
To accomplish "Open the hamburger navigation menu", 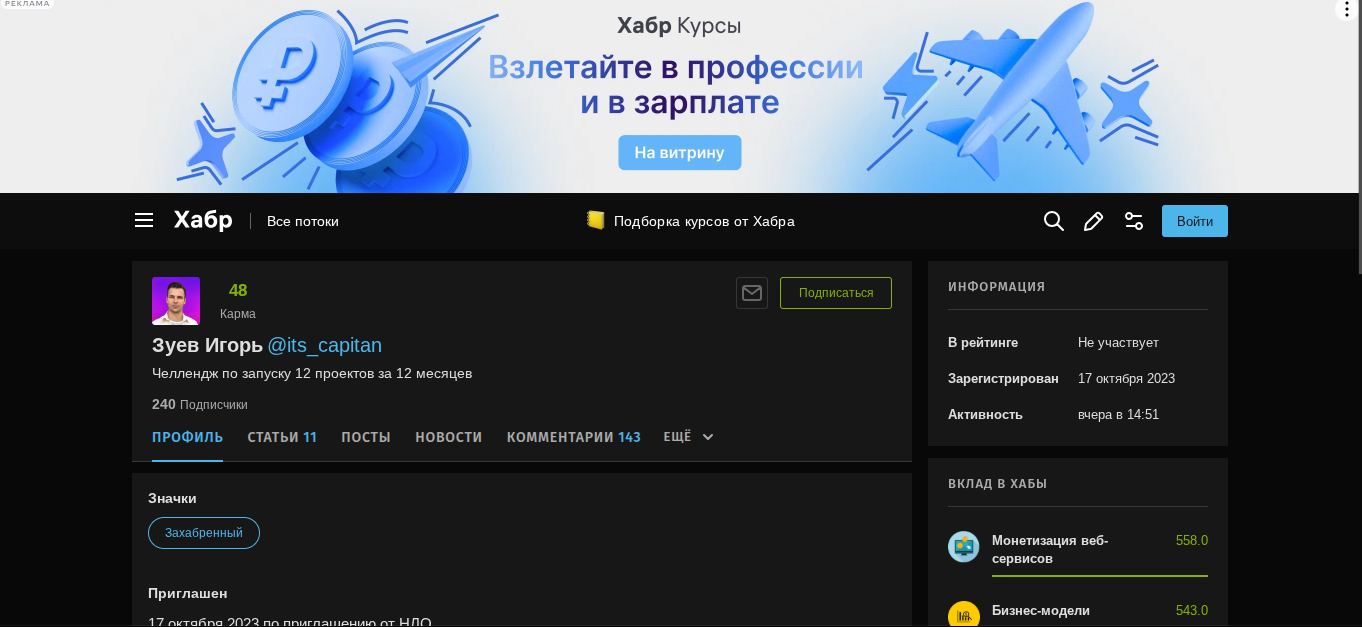I will pos(144,221).
